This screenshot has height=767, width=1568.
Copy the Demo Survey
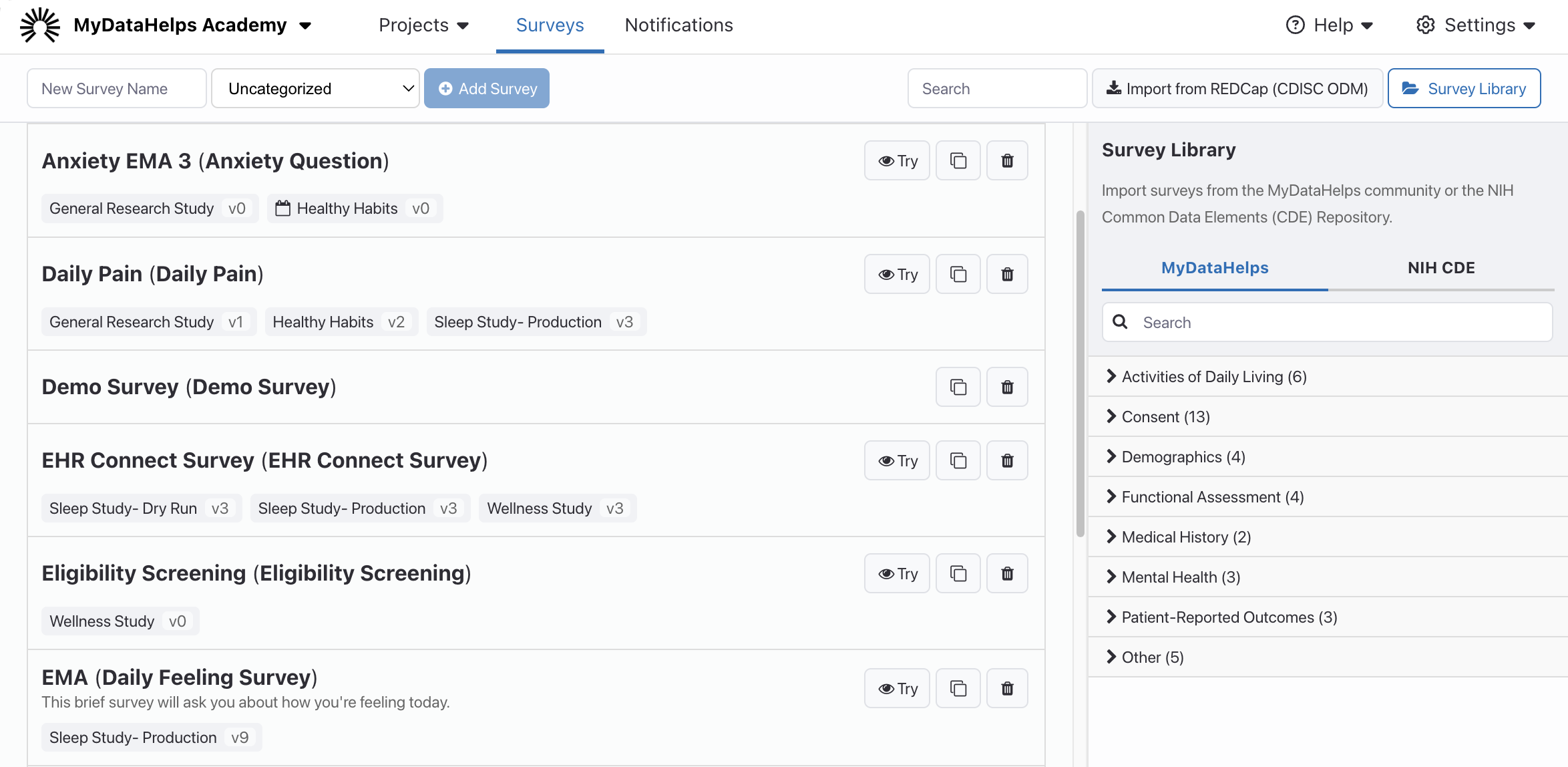pyautogui.click(x=958, y=387)
